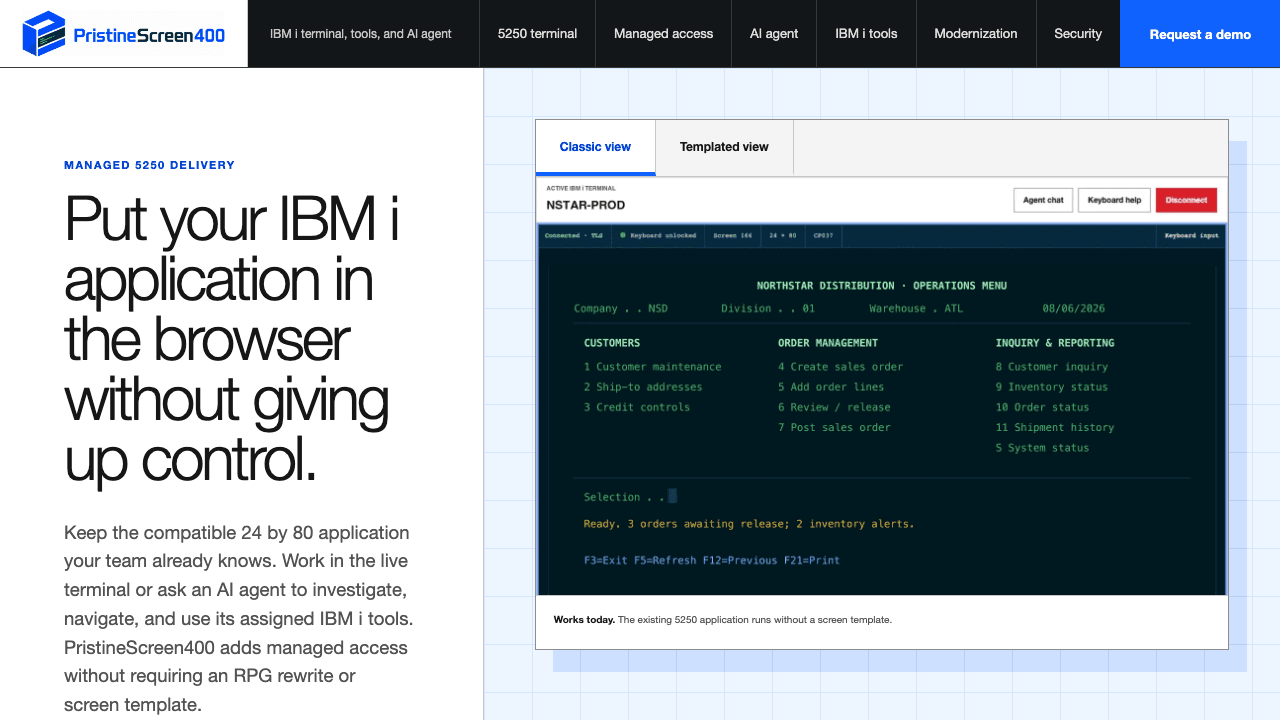
Task: Select '4 Create sales order' menu line
Action: pos(840,367)
